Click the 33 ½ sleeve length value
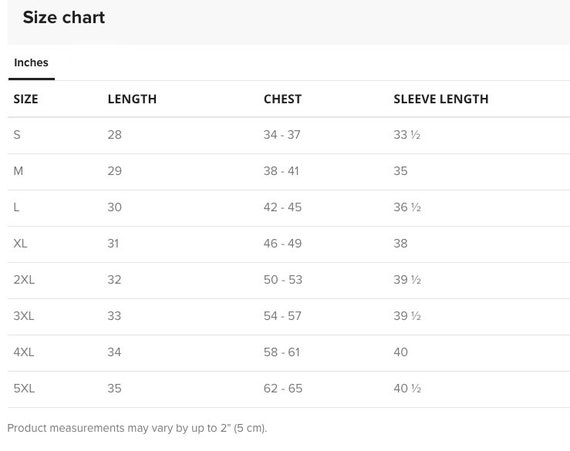 click(x=407, y=135)
